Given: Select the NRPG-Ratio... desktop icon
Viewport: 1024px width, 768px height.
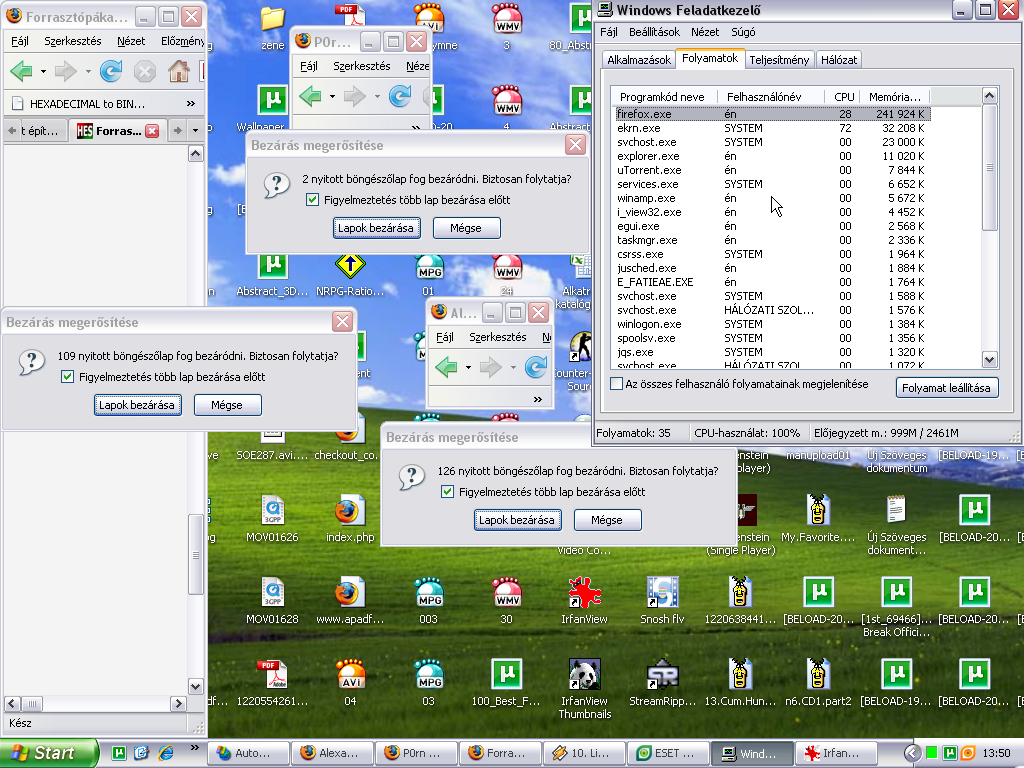Looking at the screenshot, I should 350,274.
